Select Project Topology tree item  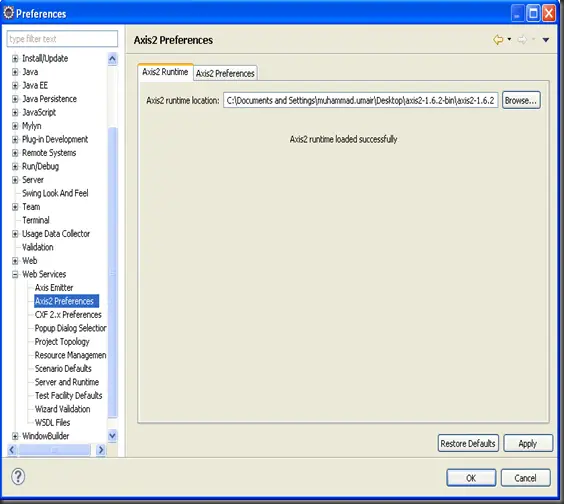[x=62, y=341]
